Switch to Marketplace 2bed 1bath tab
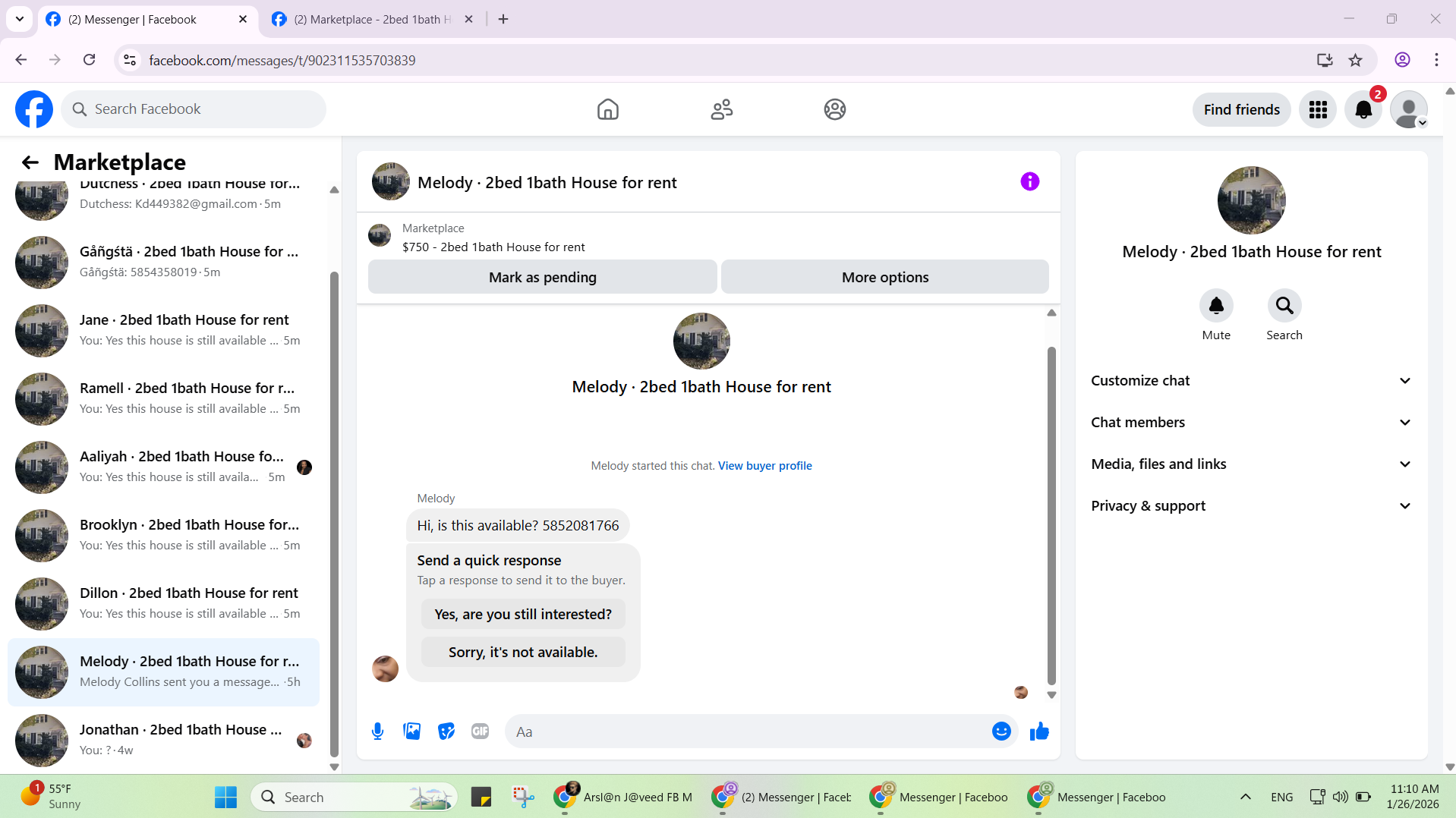 click(x=372, y=19)
